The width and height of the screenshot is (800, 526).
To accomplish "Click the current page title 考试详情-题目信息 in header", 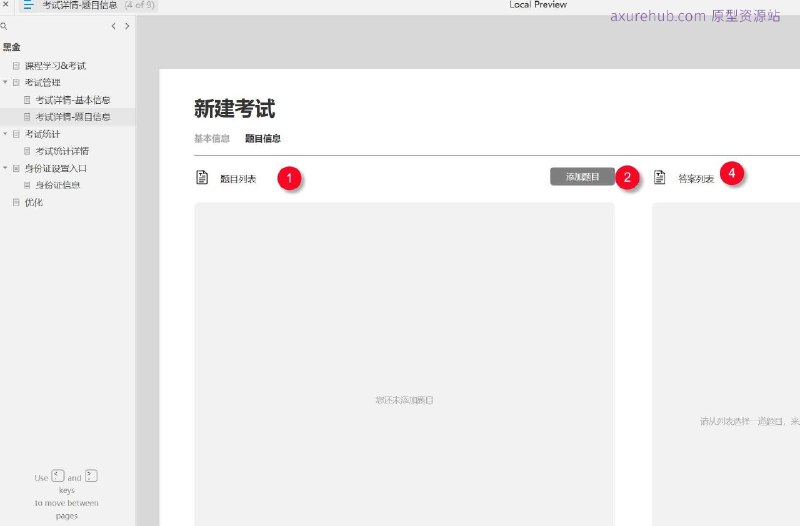I will pos(80,5).
